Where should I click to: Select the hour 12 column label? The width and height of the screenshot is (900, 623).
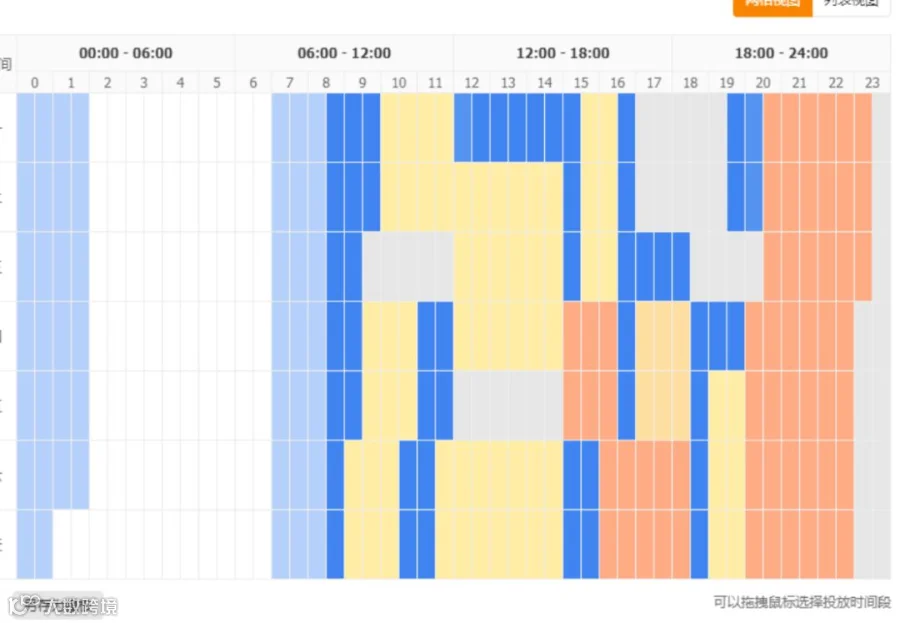(x=472, y=83)
